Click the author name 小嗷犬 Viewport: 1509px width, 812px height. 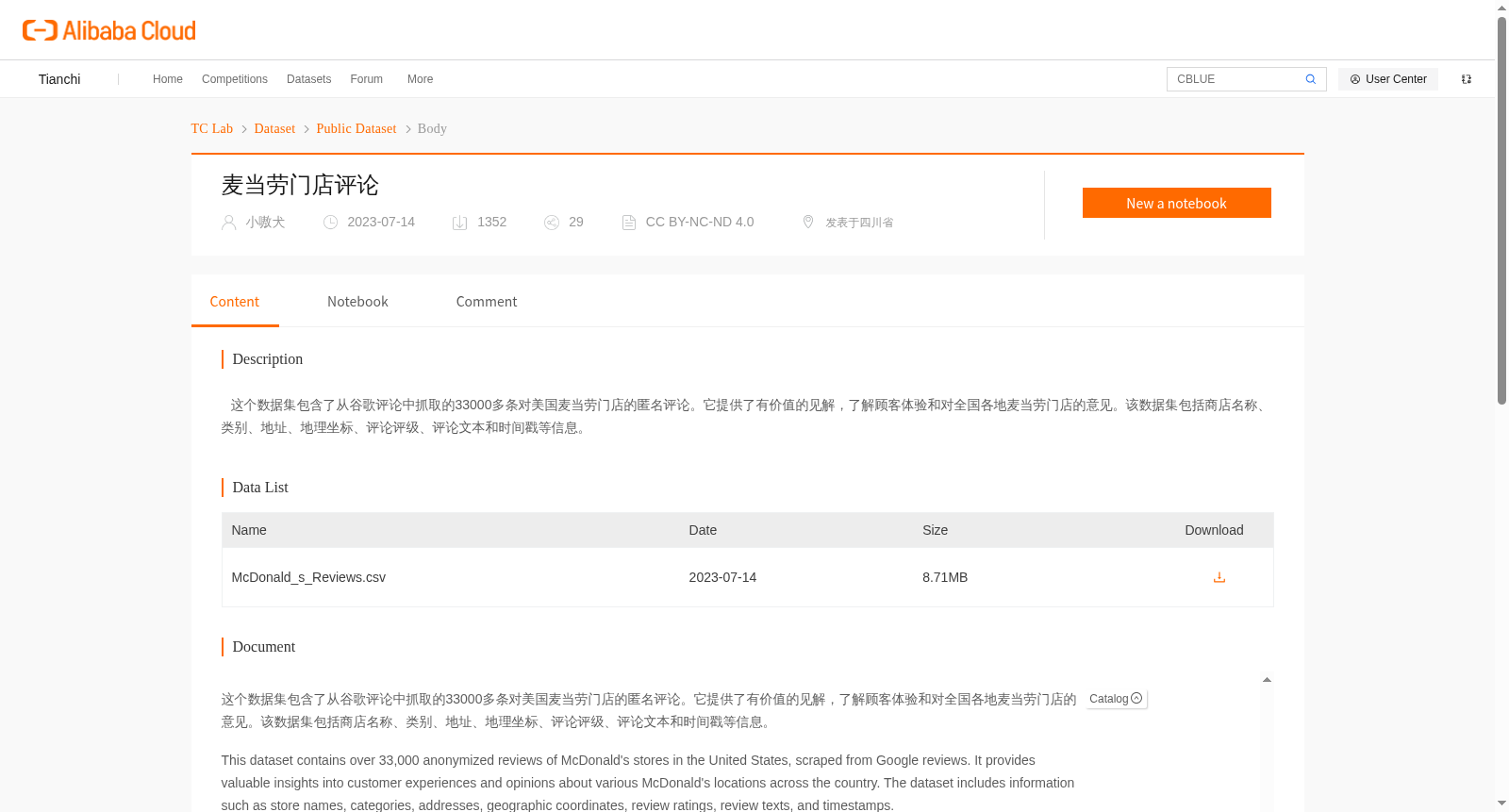pos(265,223)
